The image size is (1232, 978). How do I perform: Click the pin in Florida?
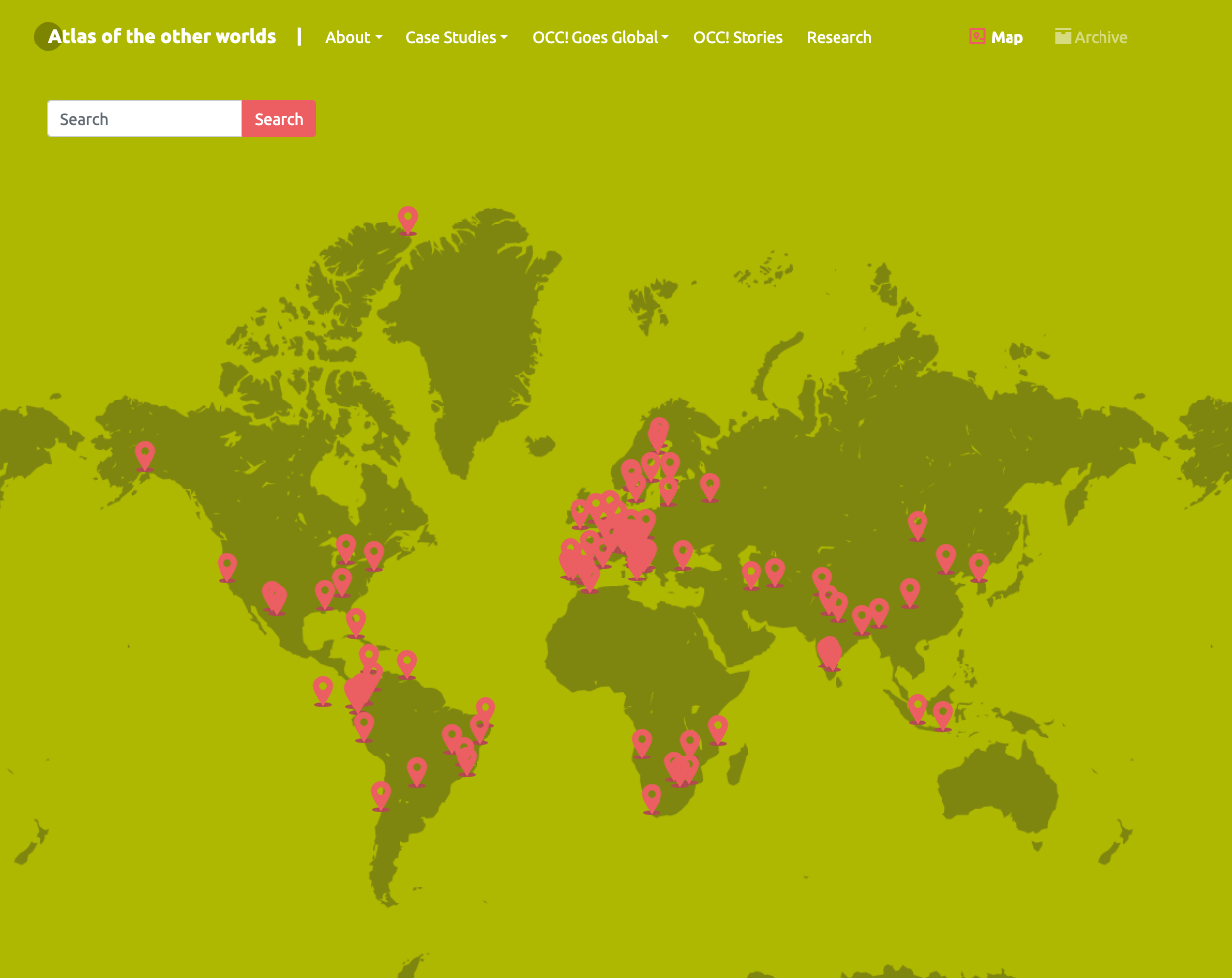pos(356,621)
